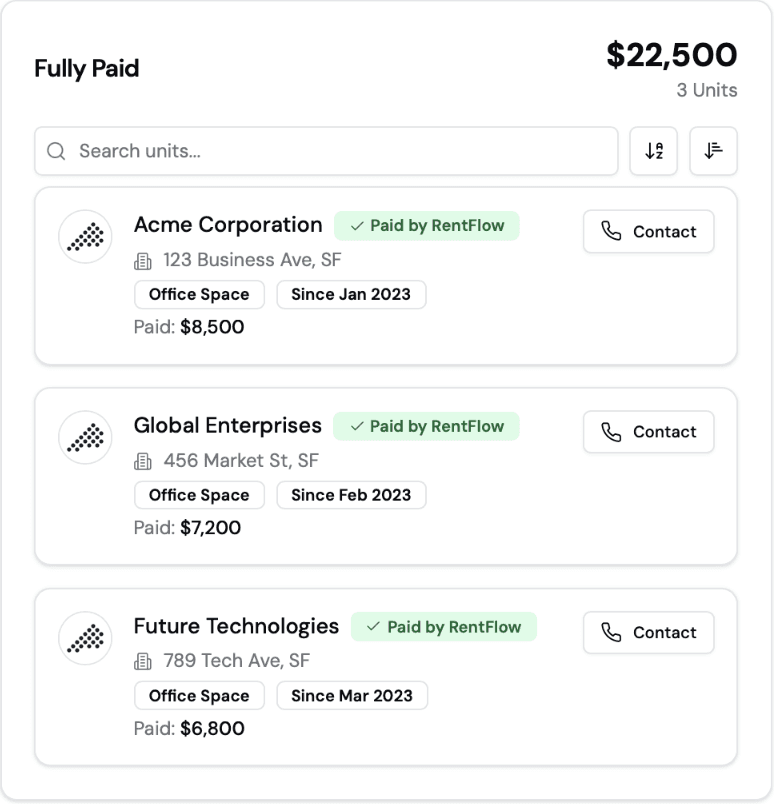Click the magnifier icon in search bar
The height and width of the screenshot is (804, 774).
coord(56,151)
